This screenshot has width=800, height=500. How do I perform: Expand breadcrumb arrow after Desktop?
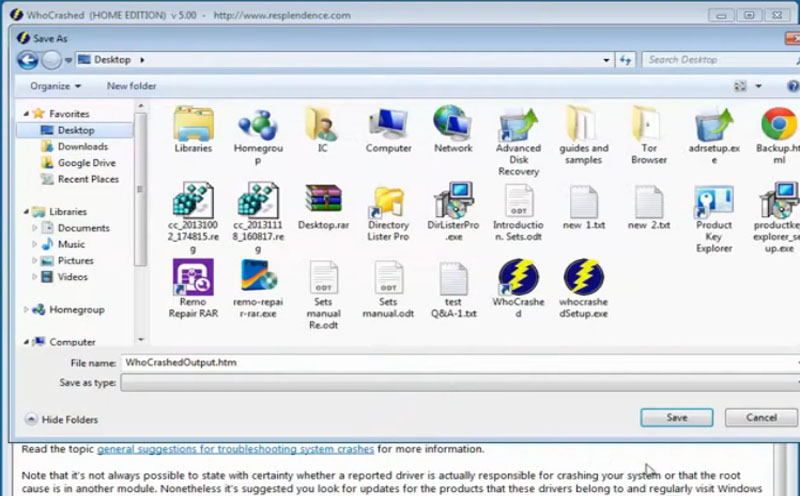pyautogui.click(x=142, y=60)
